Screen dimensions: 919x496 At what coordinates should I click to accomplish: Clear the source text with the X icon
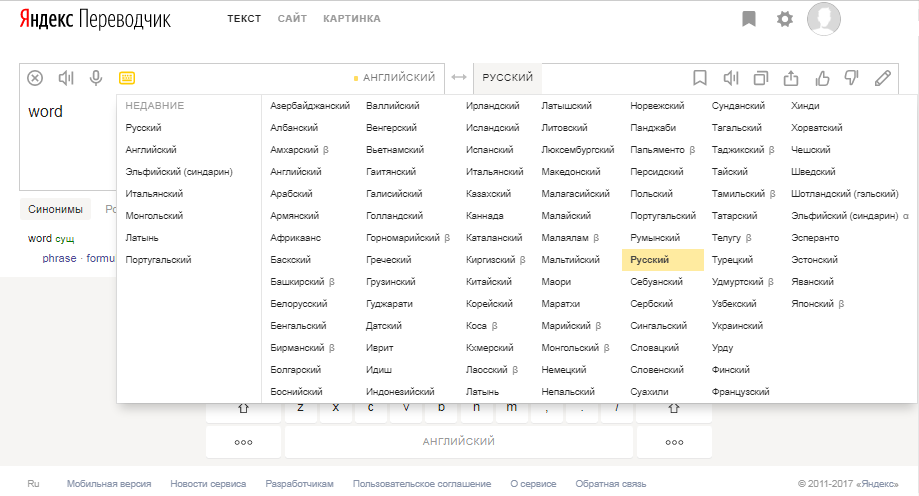click(35, 78)
